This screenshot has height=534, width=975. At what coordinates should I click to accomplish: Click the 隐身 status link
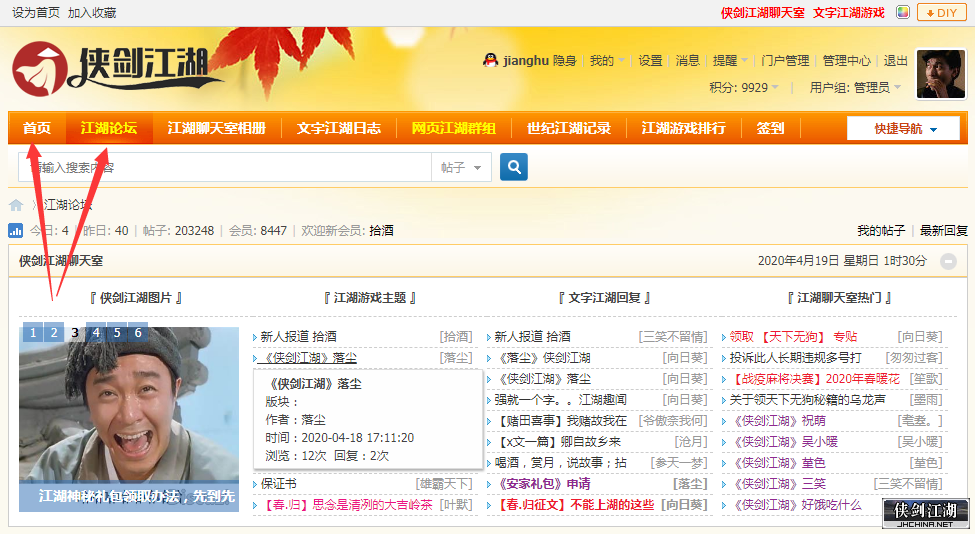565,60
